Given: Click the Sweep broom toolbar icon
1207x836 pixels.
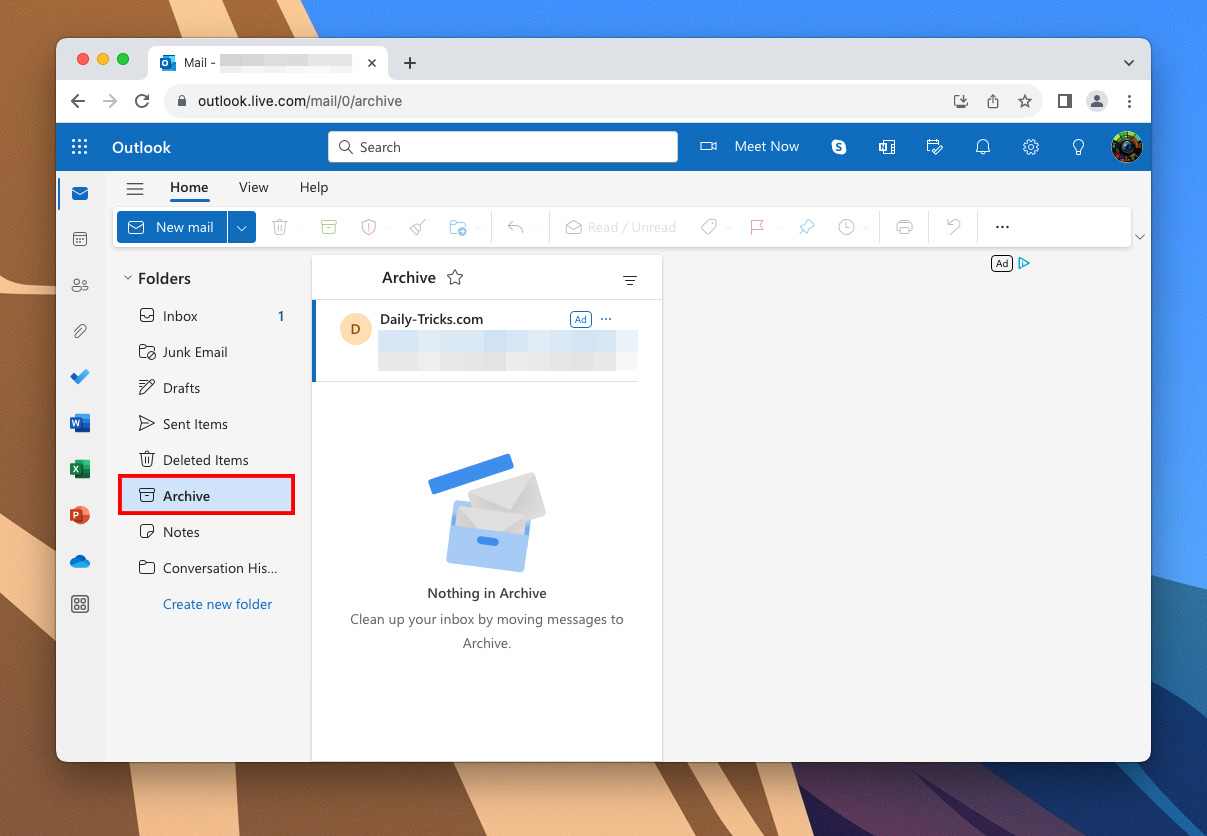Looking at the screenshot, I should pos(418,227).
